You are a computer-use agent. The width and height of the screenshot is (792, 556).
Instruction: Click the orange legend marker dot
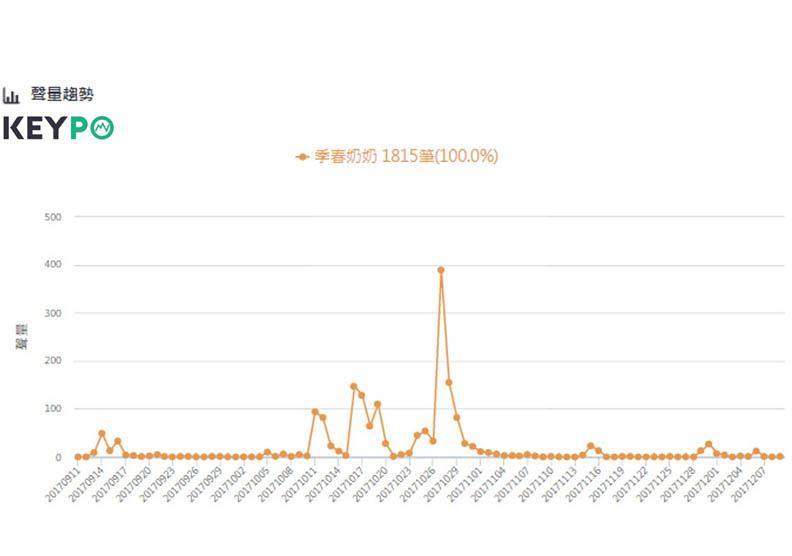[302, 157]
